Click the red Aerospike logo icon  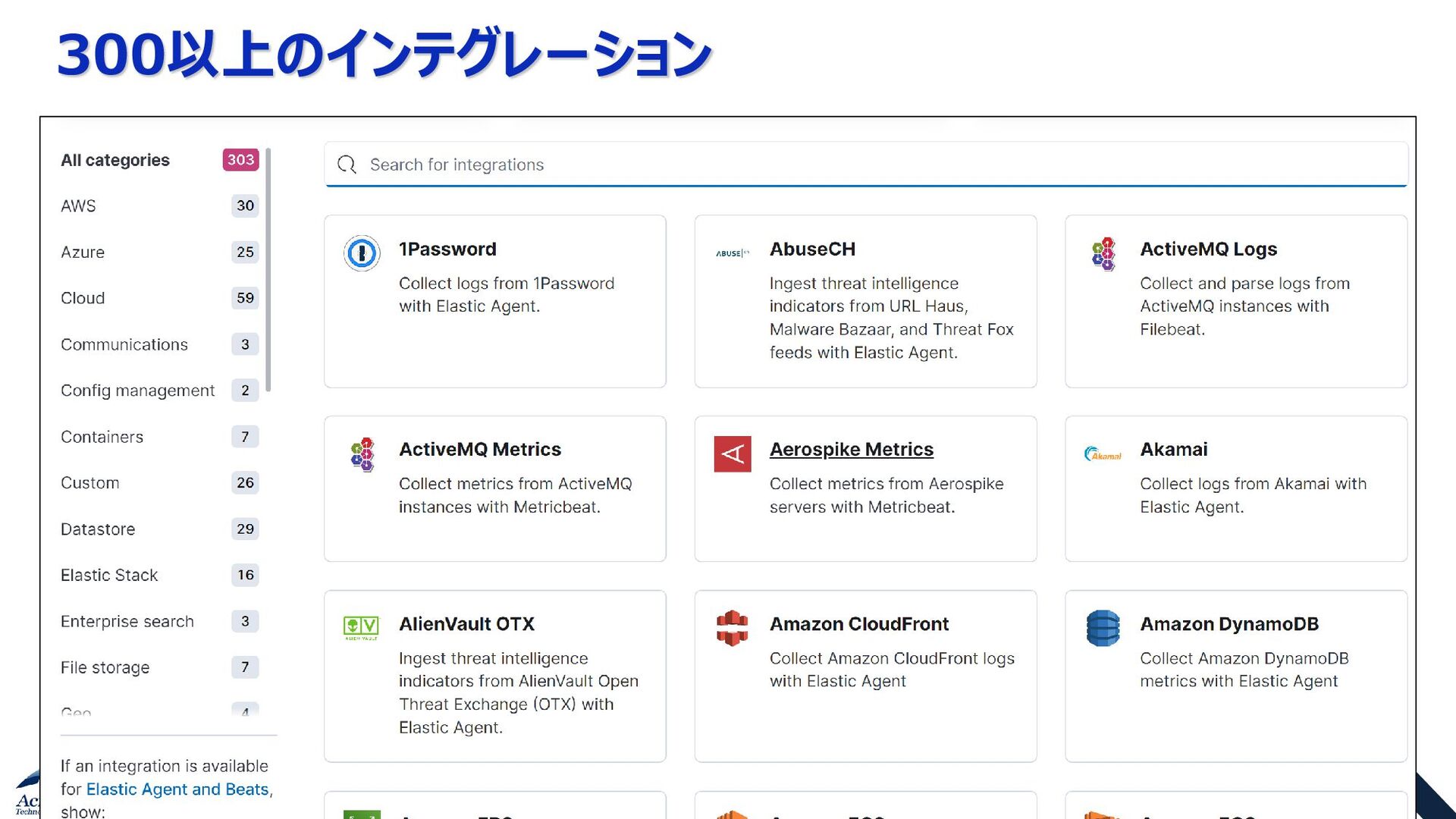point(733,454)
